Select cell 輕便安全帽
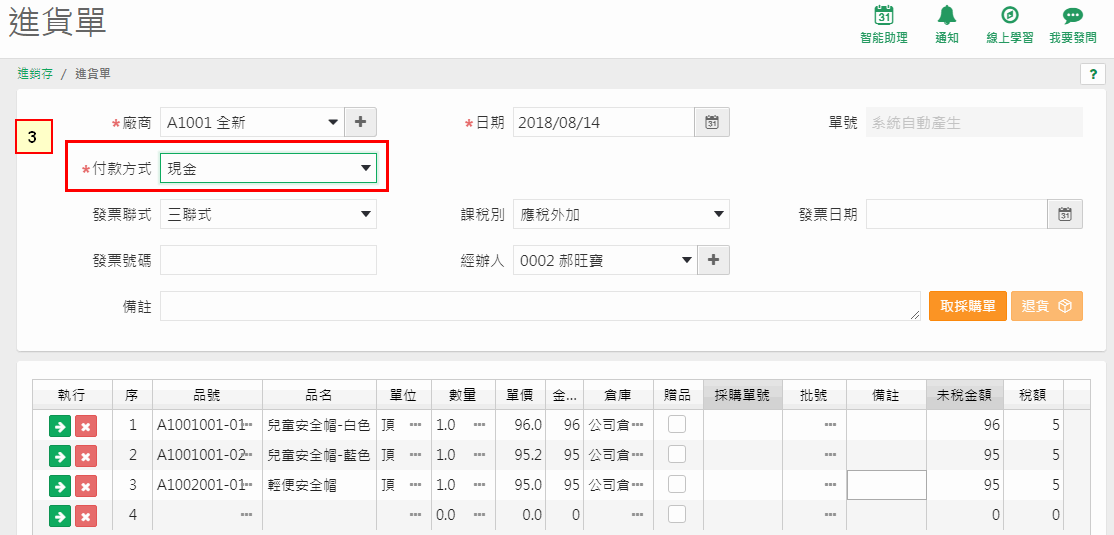 (x=319, y=485)
